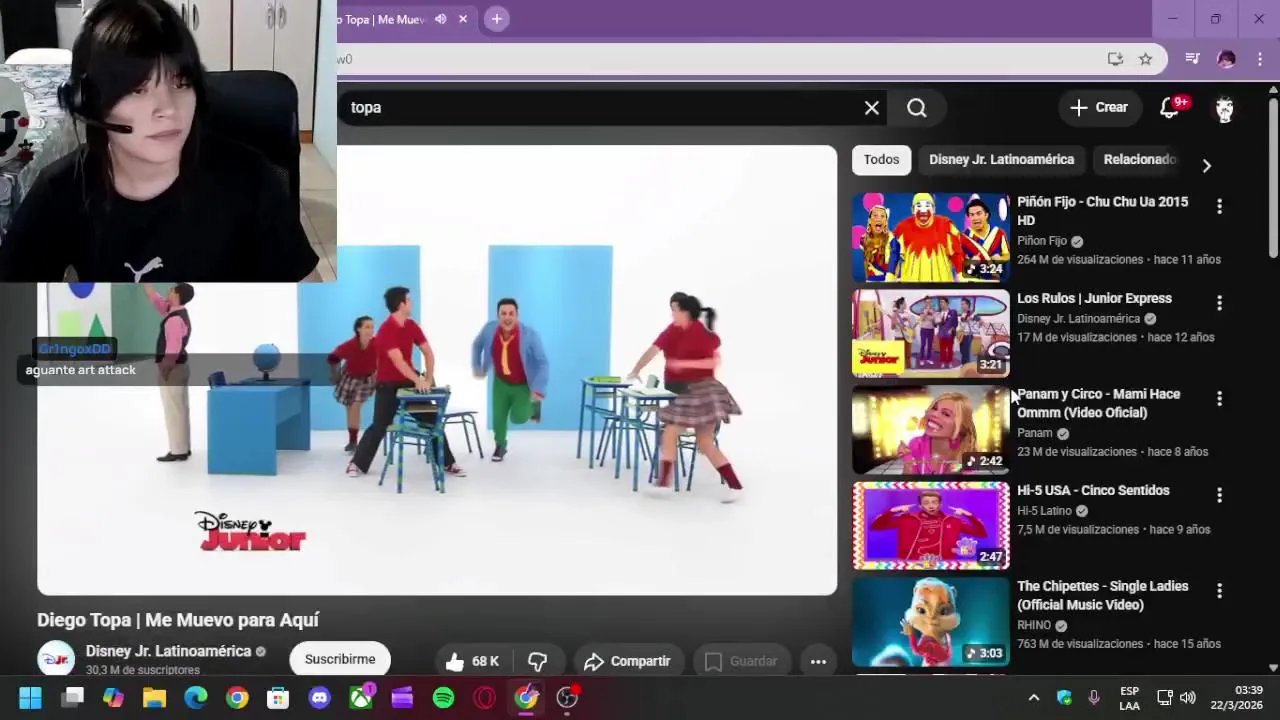Open The Chipettes Single Ladies thumbnail

pyautogui.click(x=931, y=621)
